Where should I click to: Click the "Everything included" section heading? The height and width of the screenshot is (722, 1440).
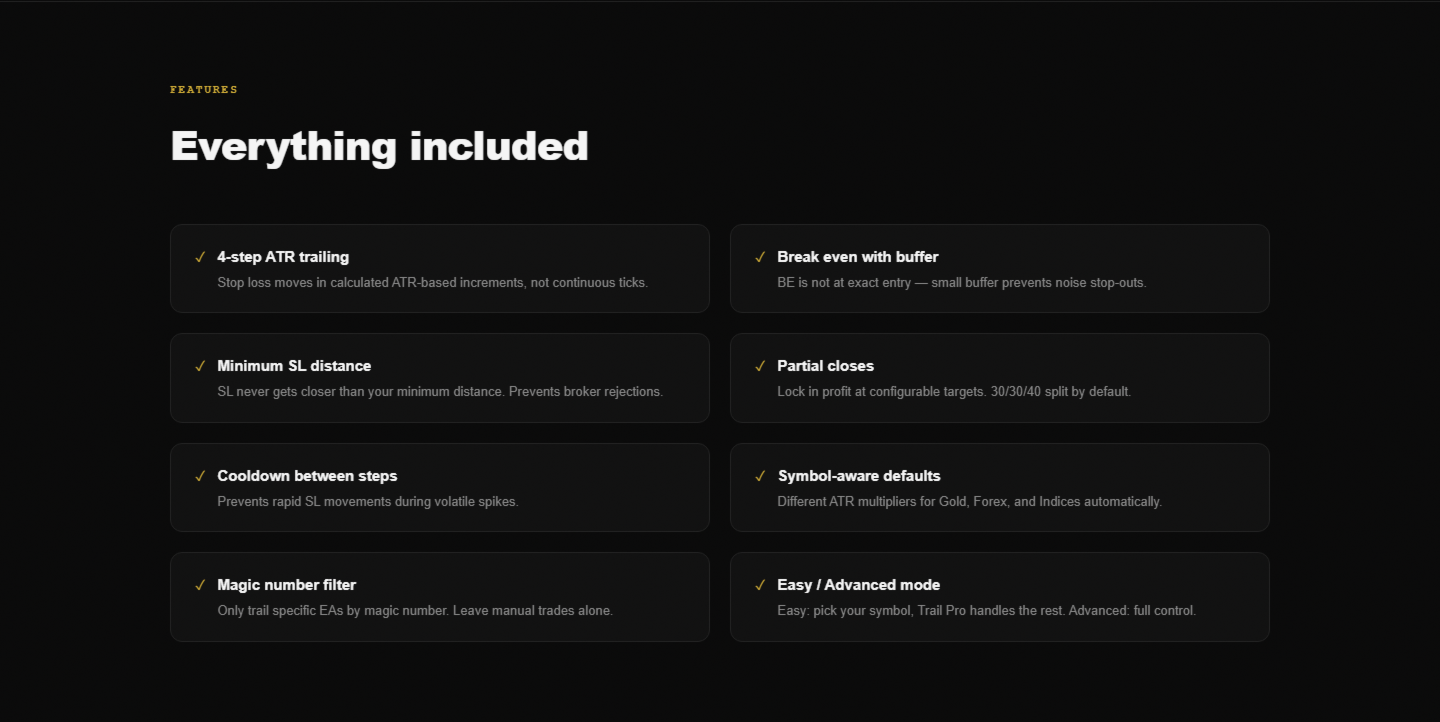click(x=379, y=146)
